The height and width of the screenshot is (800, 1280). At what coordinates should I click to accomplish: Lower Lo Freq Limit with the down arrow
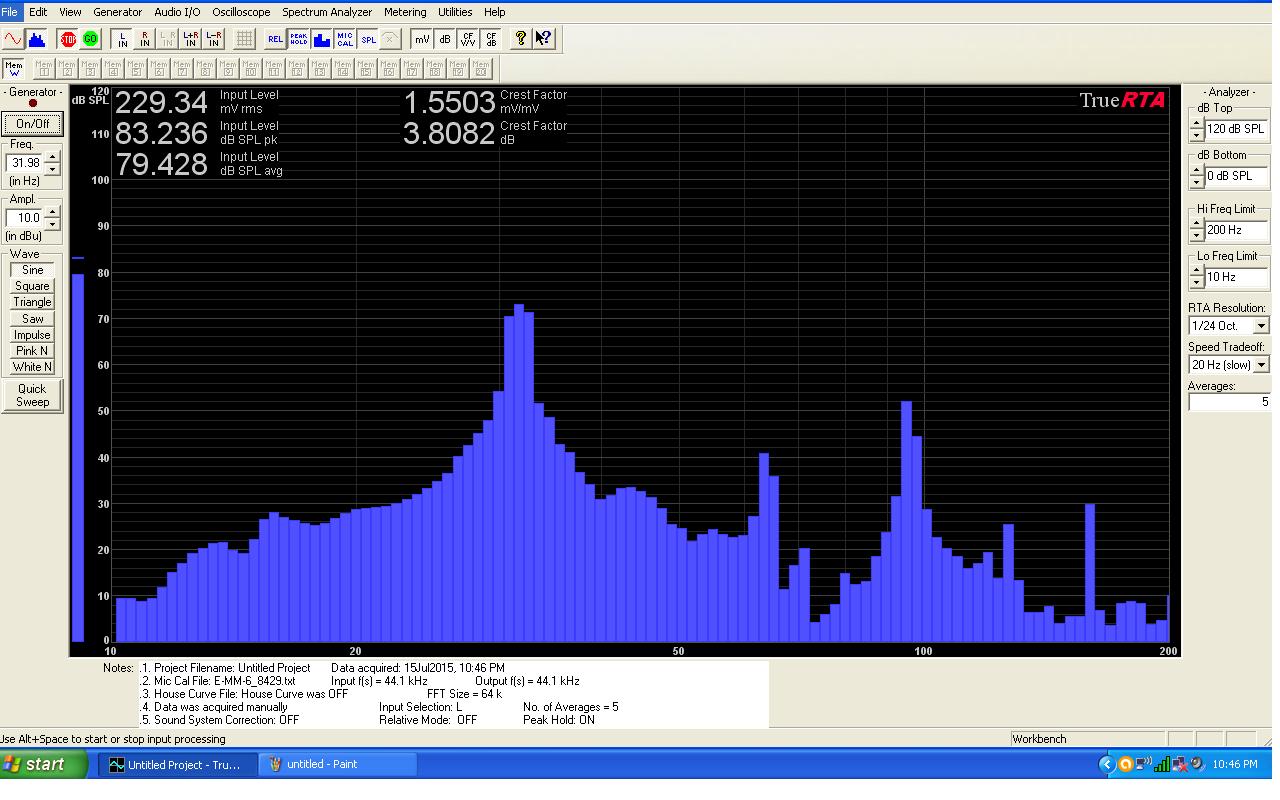pyautogui.click(x=1197, y=282)
